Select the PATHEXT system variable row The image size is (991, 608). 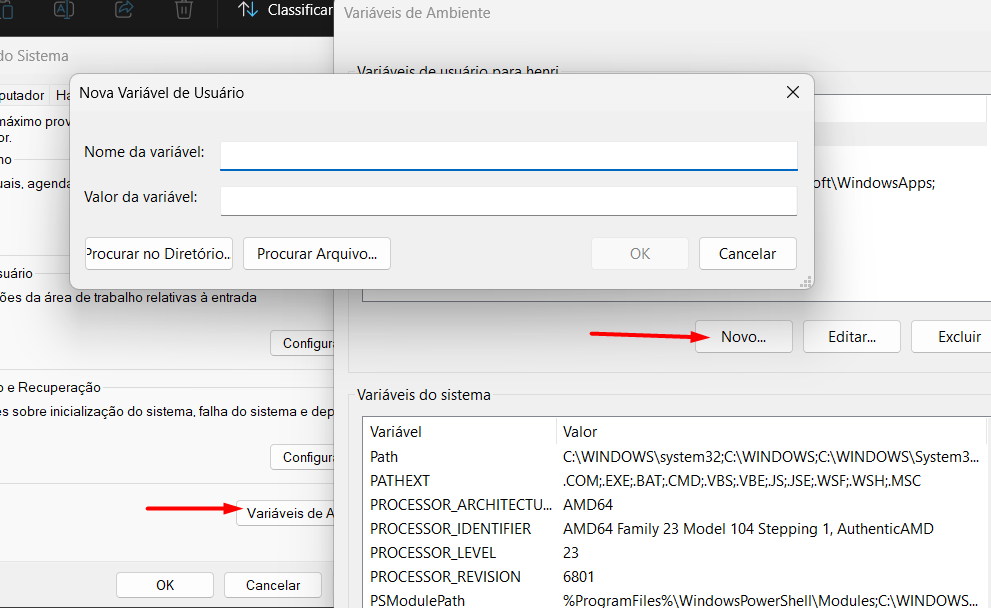click(x=674, y=481)
